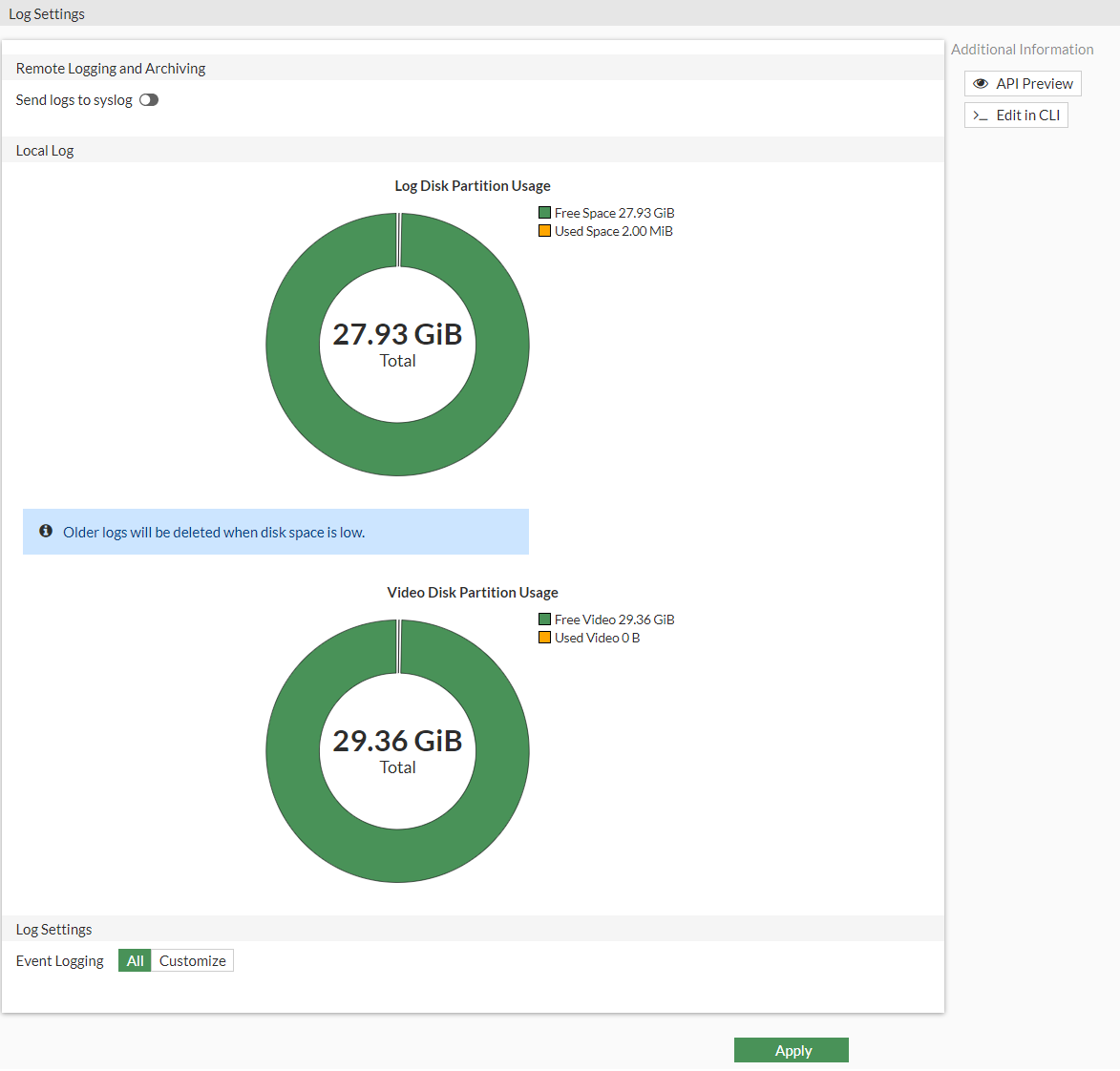Click the green segment of the Log Disk donut
Viewport: 1120px width, 1071px height.
[x=397, y=449]
